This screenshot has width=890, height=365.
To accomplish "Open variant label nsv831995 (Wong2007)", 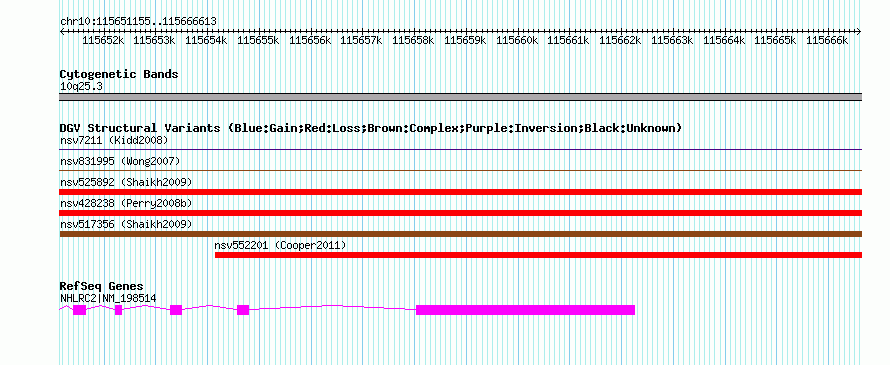I will point(120,161).
